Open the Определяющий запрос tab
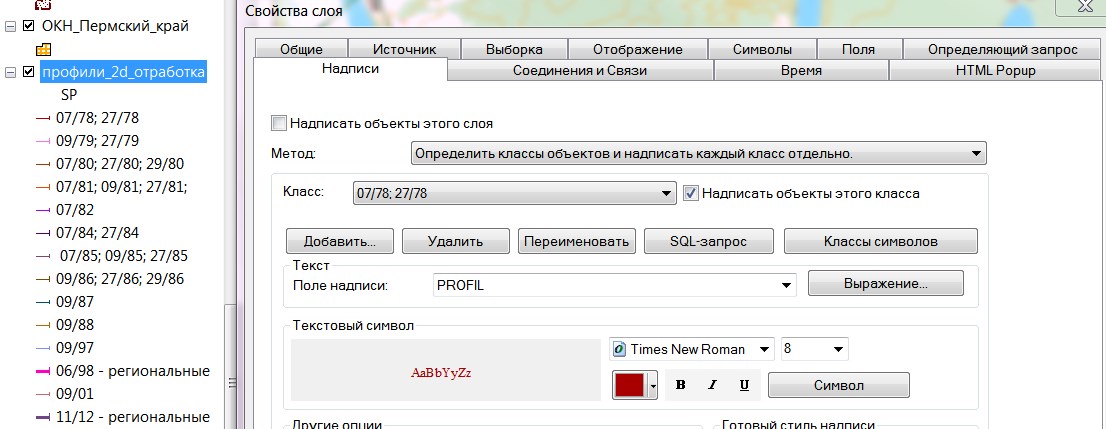 1002,49
